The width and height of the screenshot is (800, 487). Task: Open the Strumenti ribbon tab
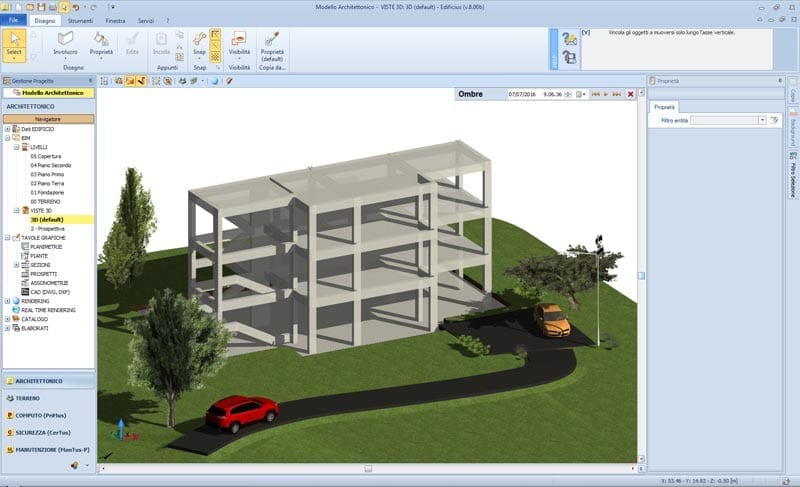pos(80,20)
